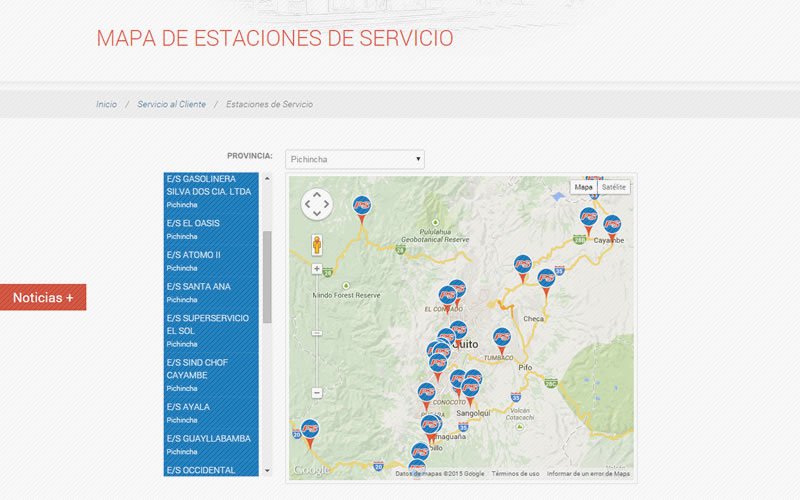Select the station marker near Tumbaco

pyautogui.click(x=502, y=339)
